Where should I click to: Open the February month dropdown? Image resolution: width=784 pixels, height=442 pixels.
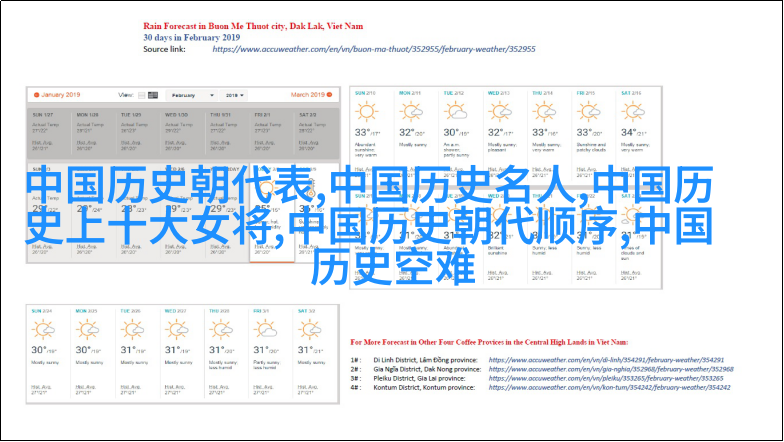191,95
